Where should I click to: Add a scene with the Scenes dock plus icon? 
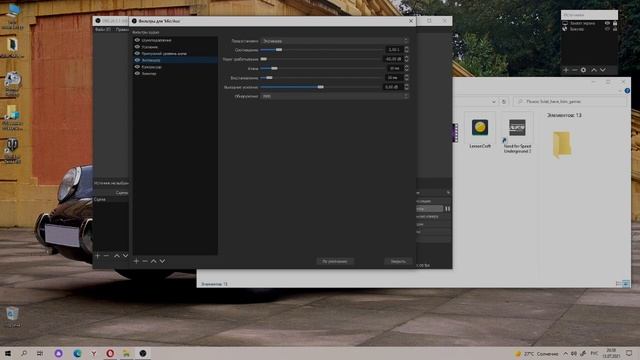coord(98,256)
